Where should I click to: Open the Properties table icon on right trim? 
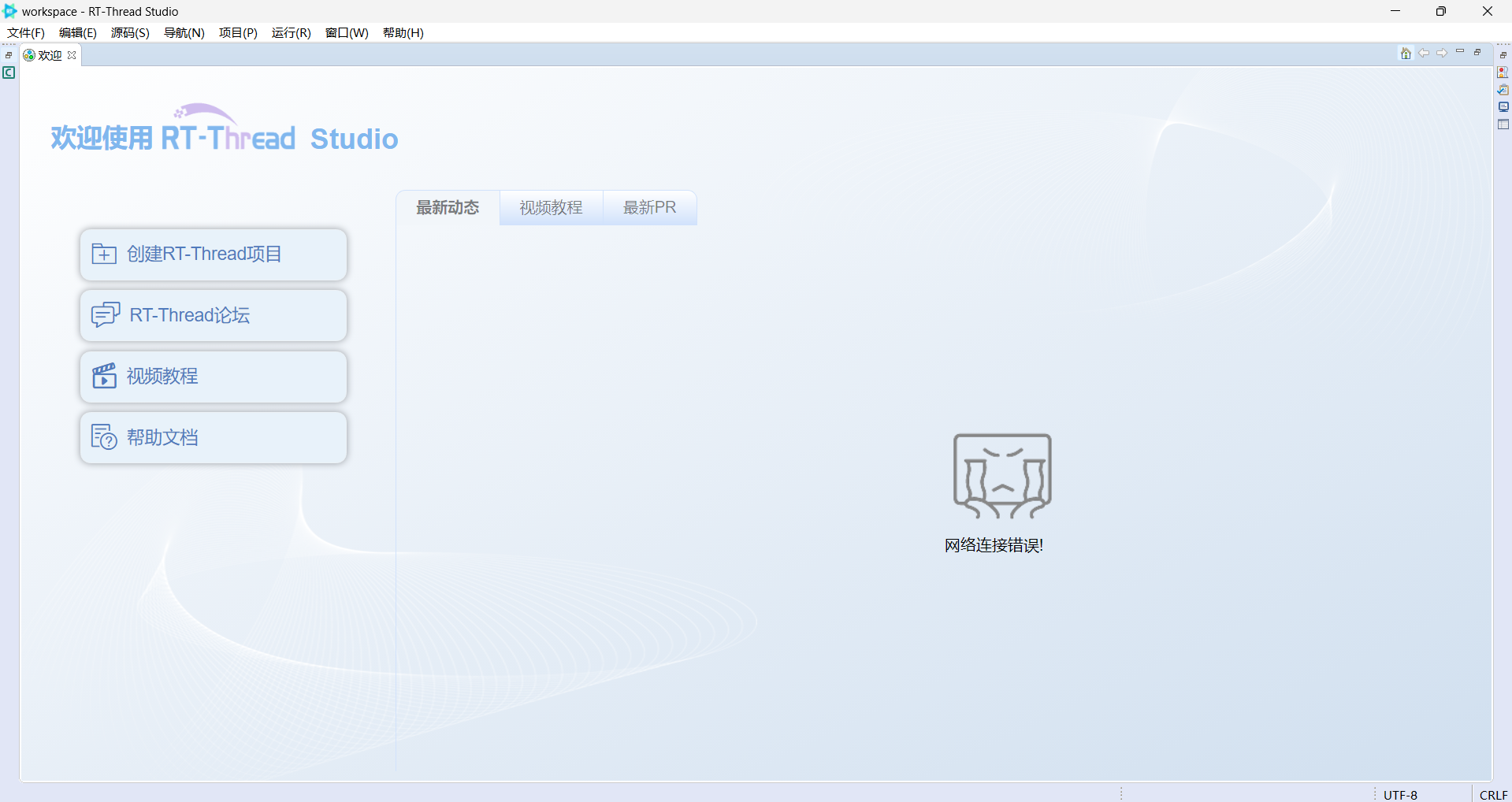tap(1503, 124)
